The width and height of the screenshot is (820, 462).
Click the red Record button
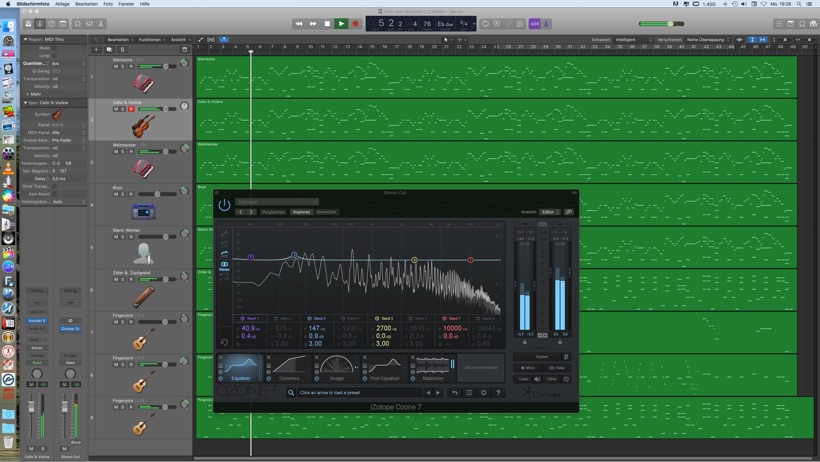click(x=355, y=24)
